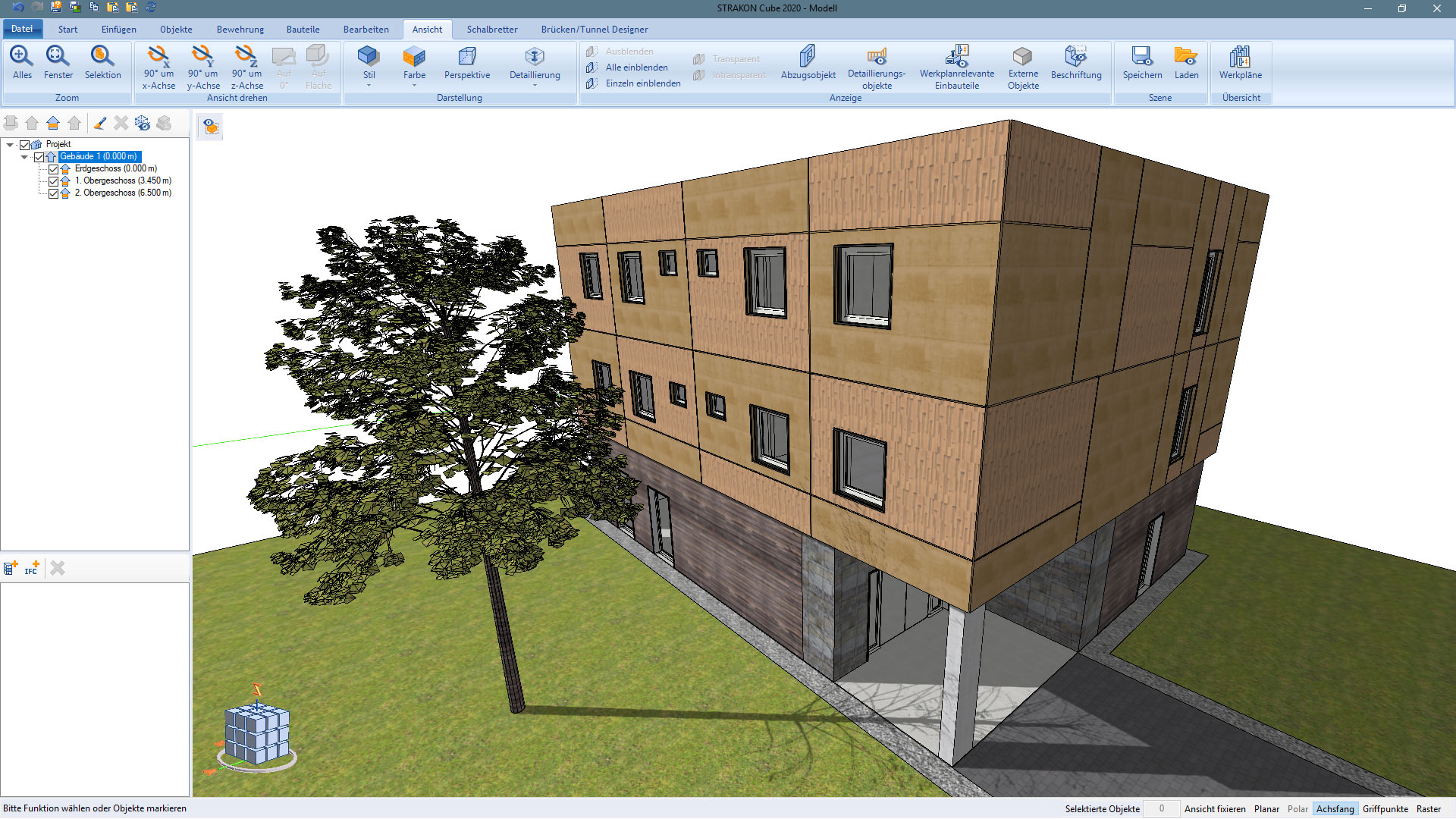Toggle Raster in status bar
The width and height of the screenshot is (1456, 819).
[1428, 809]
